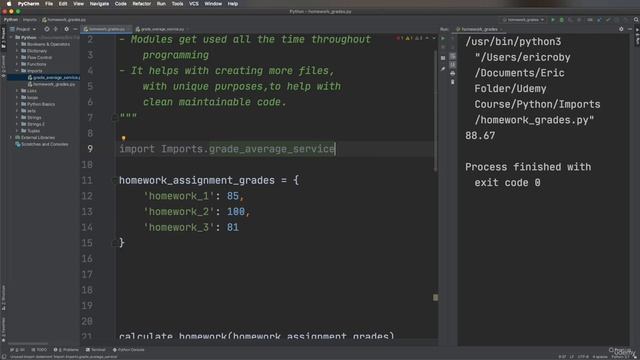
Task: Switch to the homework_grades.py editor tab
Action: click(x=107, y=29)
